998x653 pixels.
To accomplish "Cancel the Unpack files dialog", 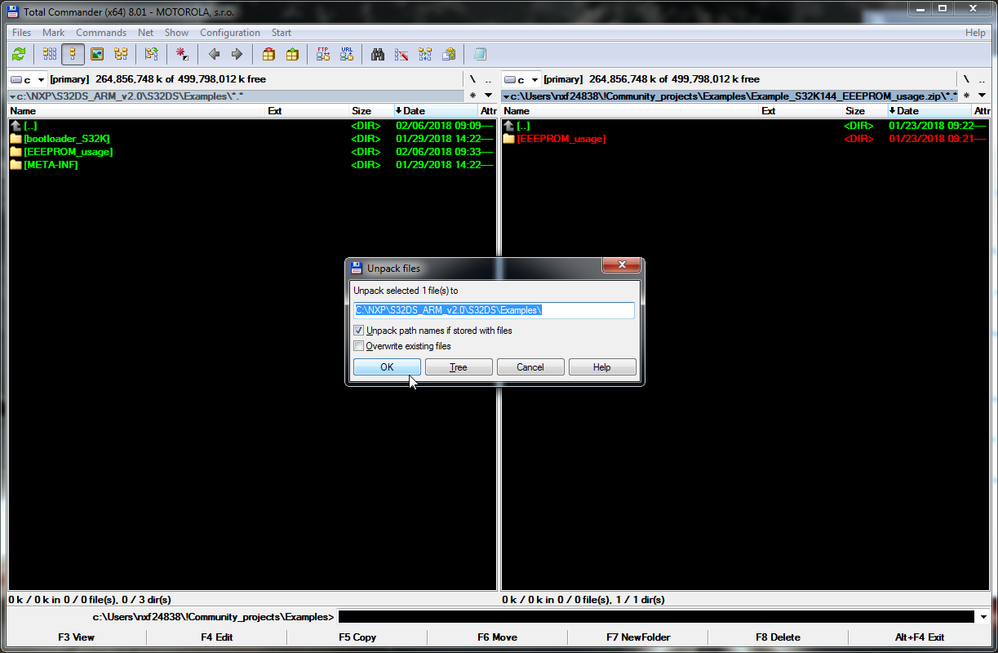I will point(530,367).
